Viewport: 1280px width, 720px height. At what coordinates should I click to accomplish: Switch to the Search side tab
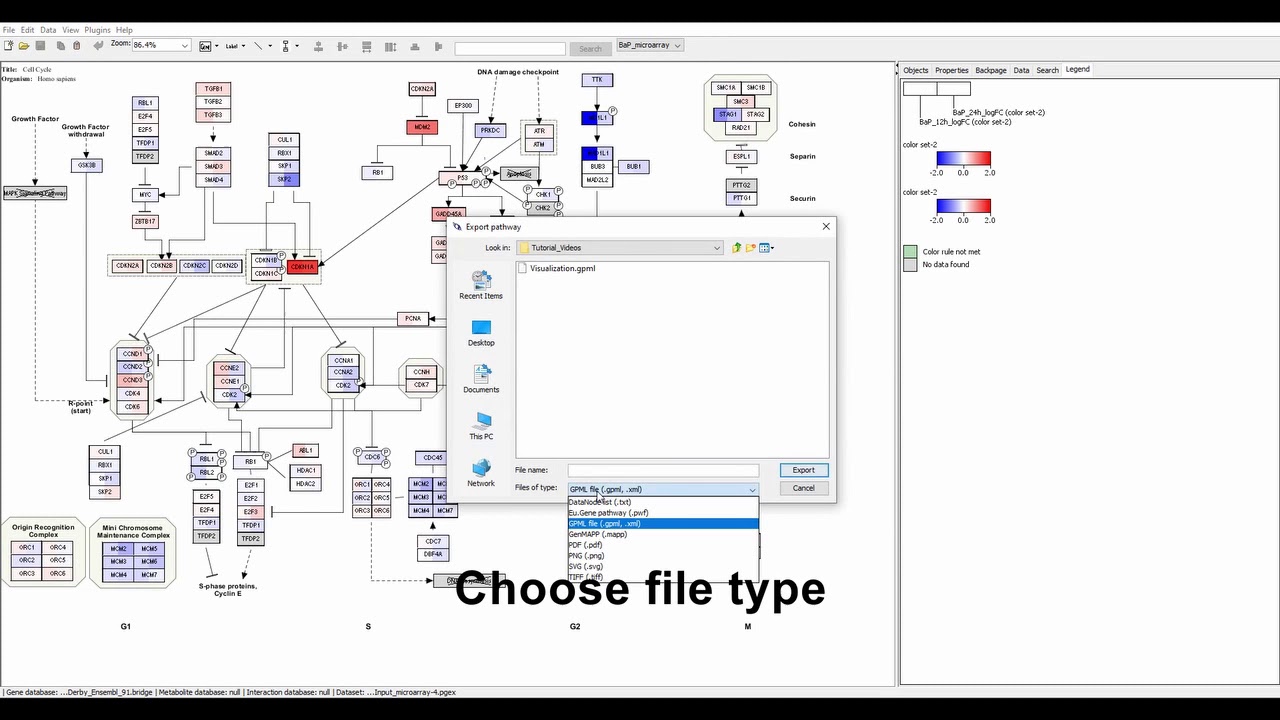[x=1047, y=70]
